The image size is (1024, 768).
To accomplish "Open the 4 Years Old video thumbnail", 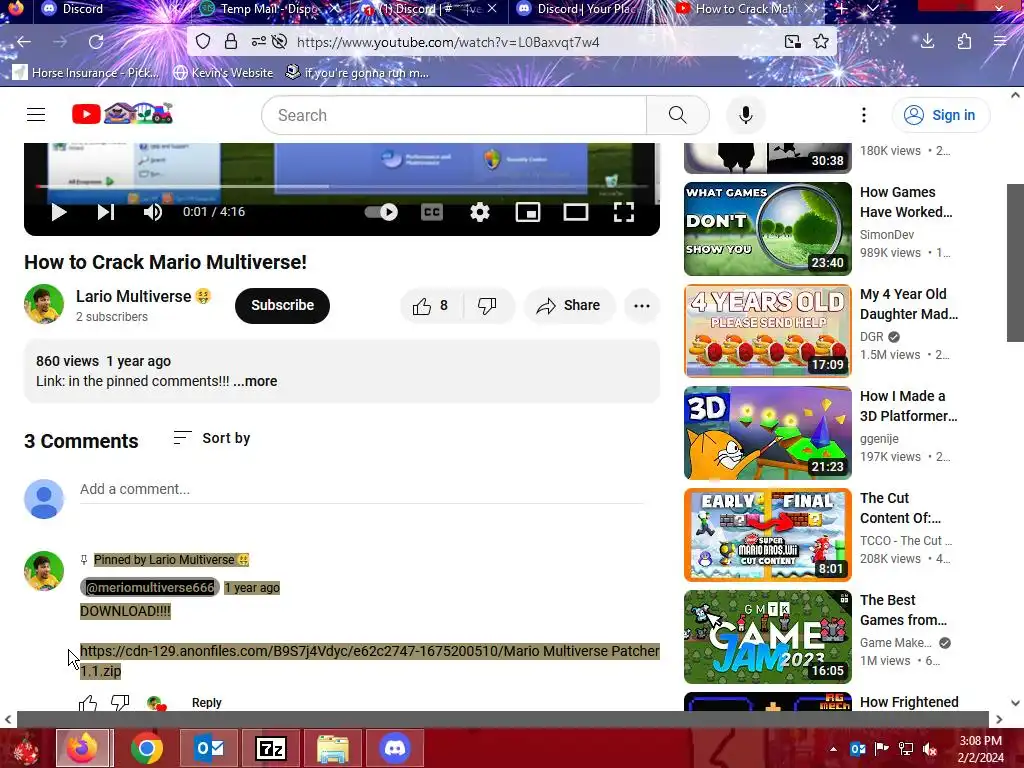I will 768,330.
